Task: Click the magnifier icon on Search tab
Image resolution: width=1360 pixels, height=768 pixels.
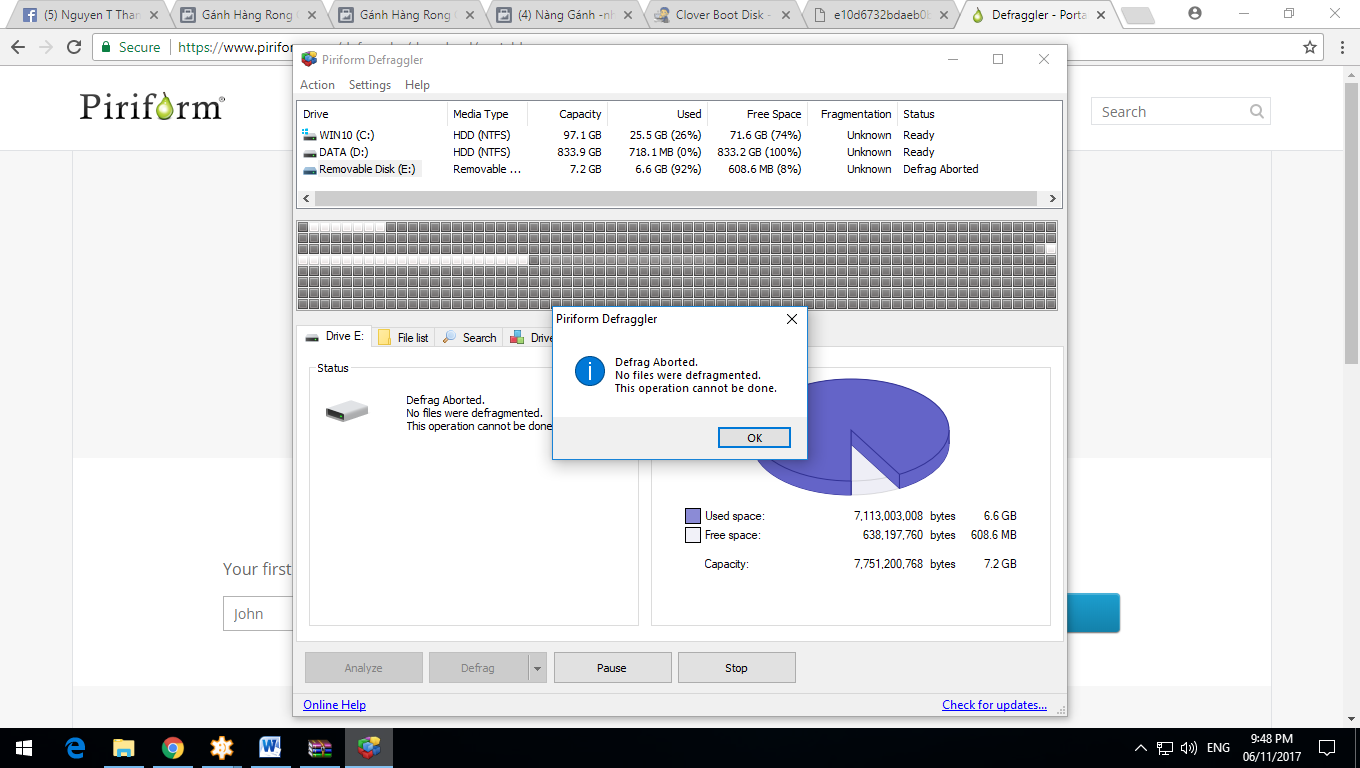Action: (x=450, y=338)
